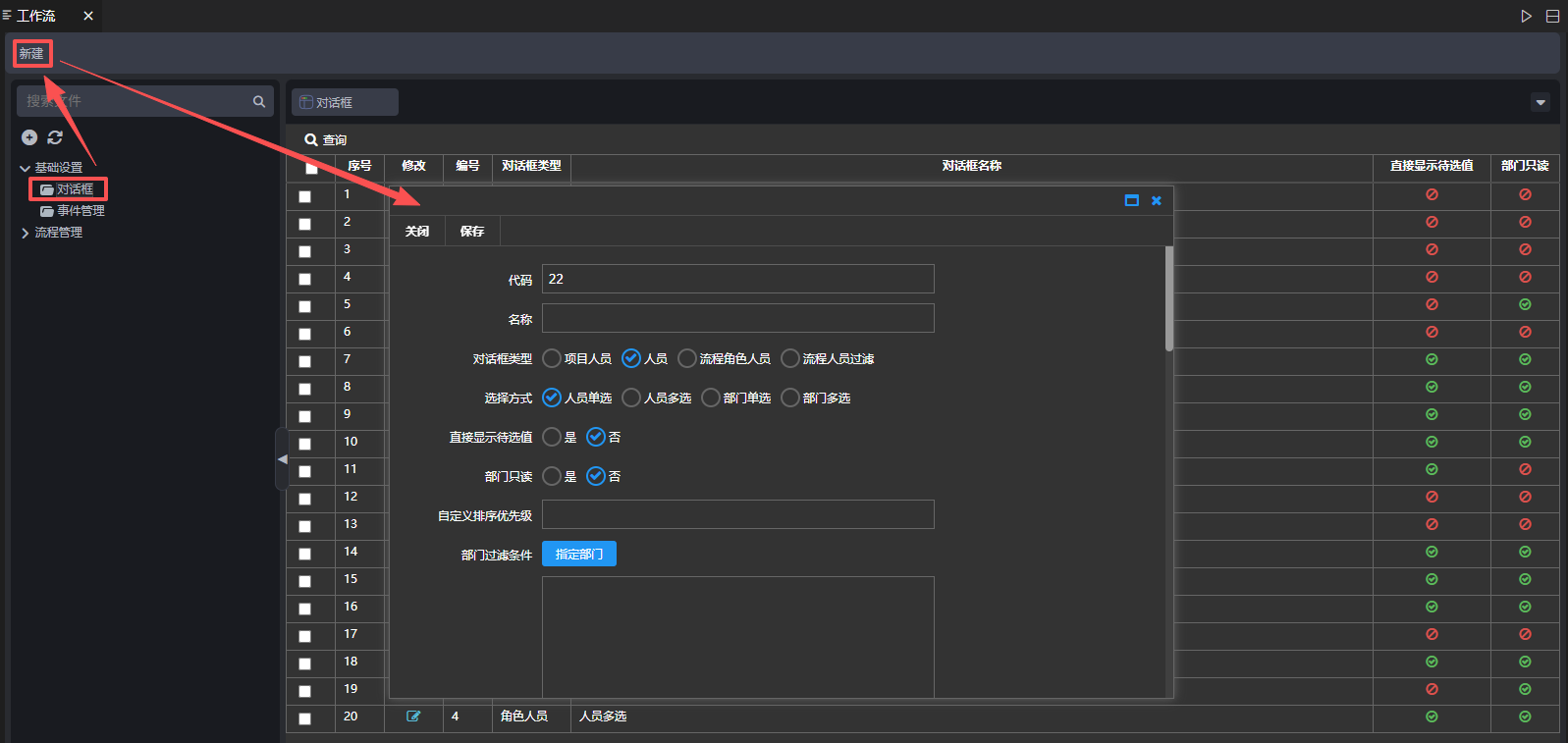Screen dimensions: 1568x743
Task: Click the refresh icon in sidebar
Action: coord(55,137)
